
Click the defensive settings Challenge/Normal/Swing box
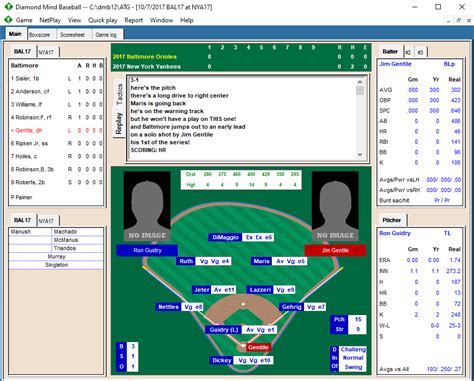[x=348, y=358]
